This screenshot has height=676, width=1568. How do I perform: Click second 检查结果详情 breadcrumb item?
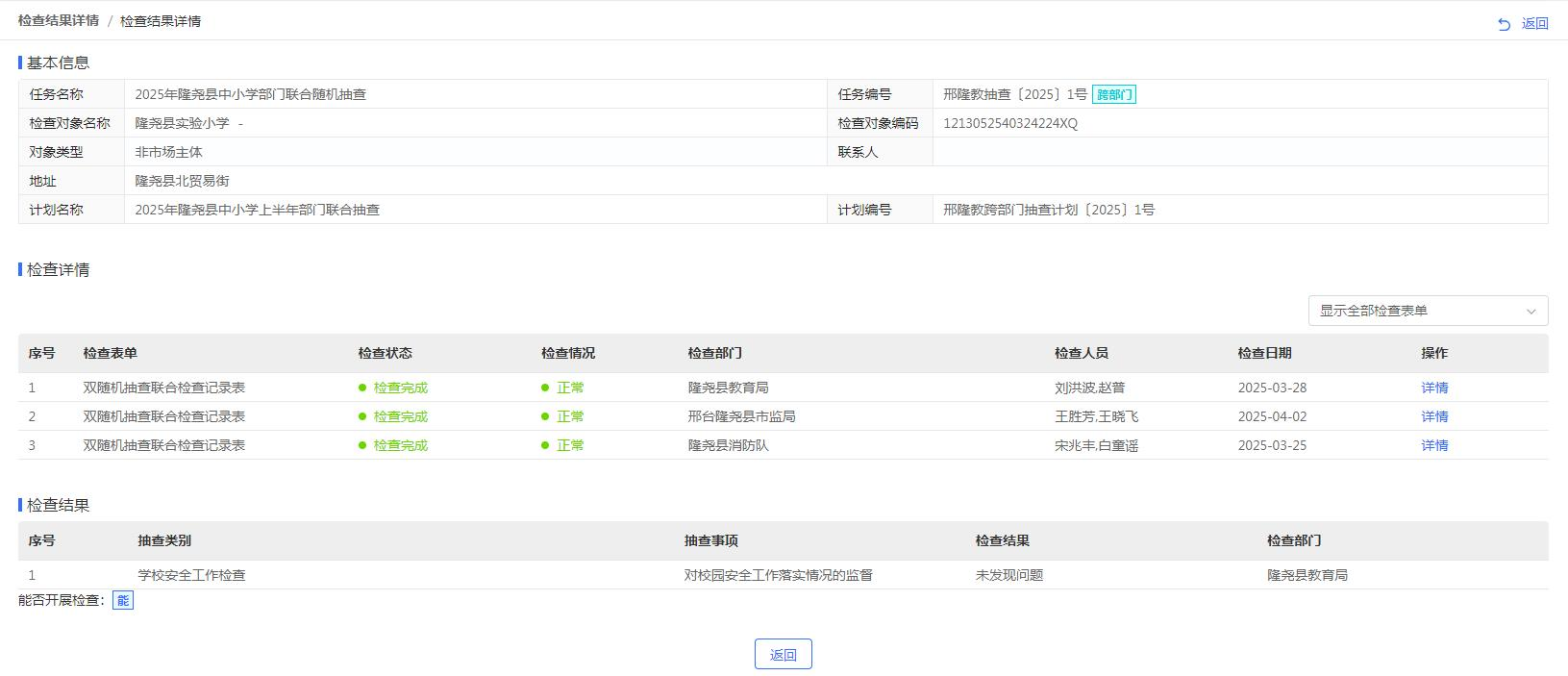click(x=161, y=21)
